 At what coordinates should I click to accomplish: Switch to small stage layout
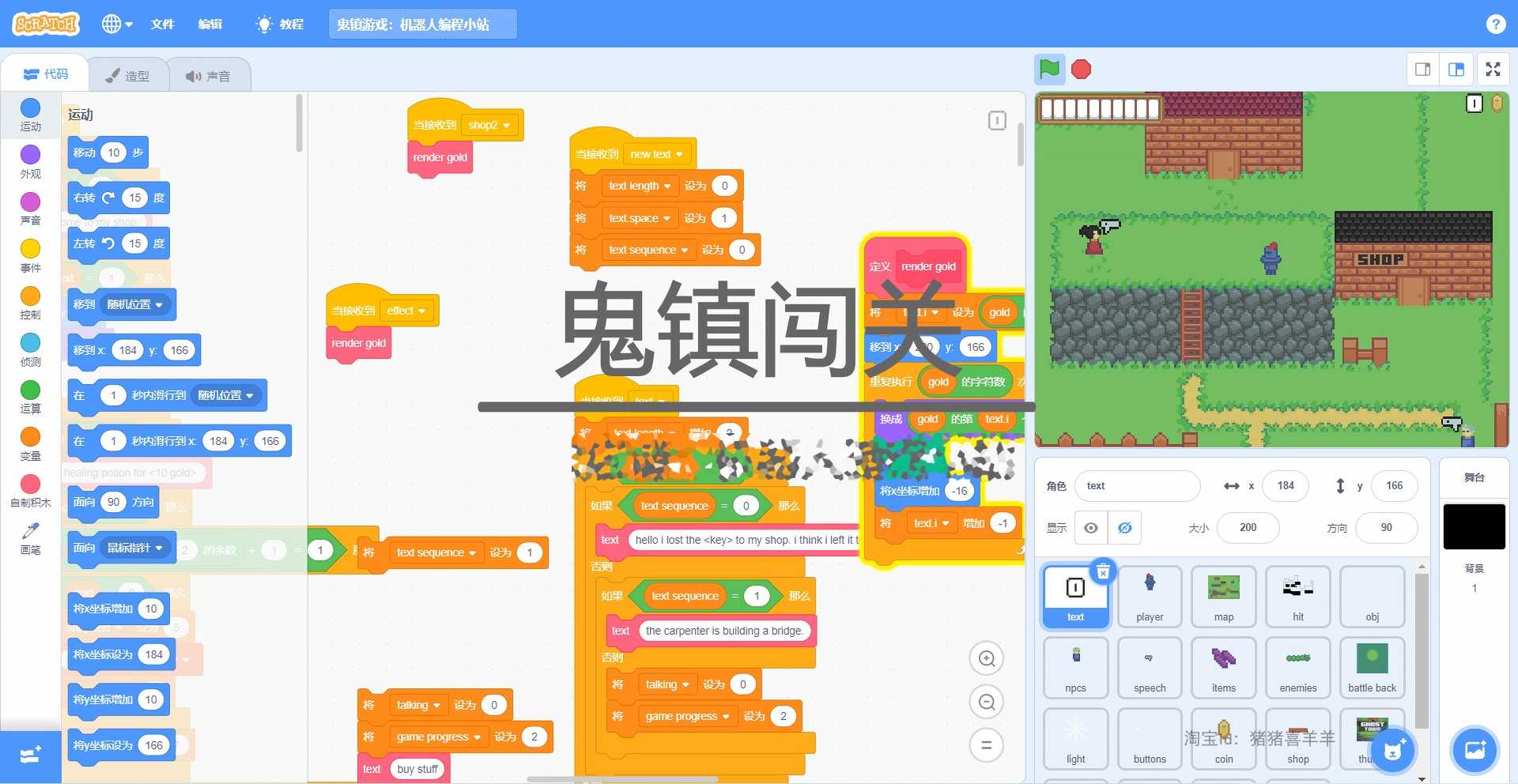coord(1422,70)
